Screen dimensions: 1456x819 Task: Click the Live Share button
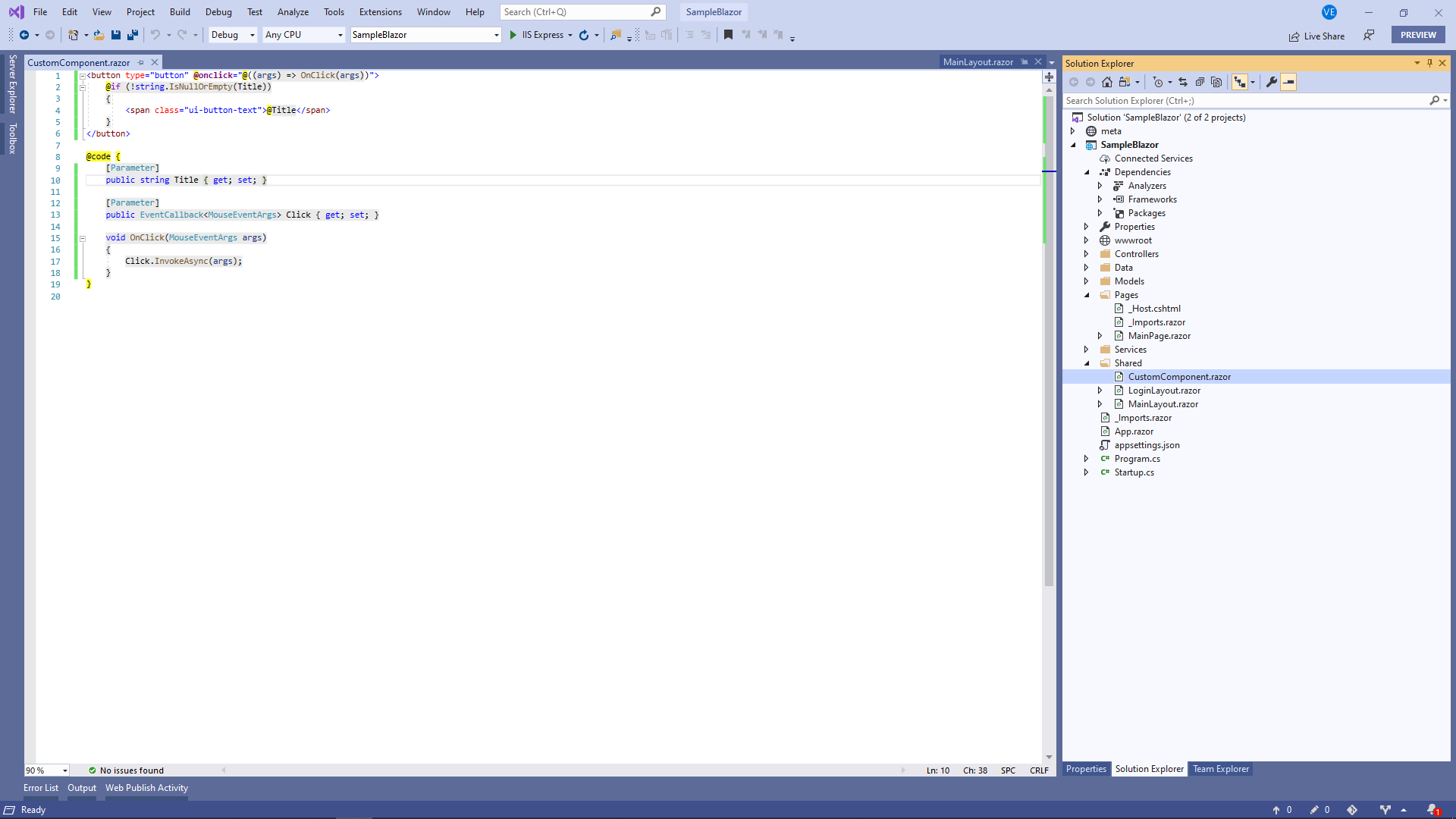pyautogui.click(x=1316, y=36)
